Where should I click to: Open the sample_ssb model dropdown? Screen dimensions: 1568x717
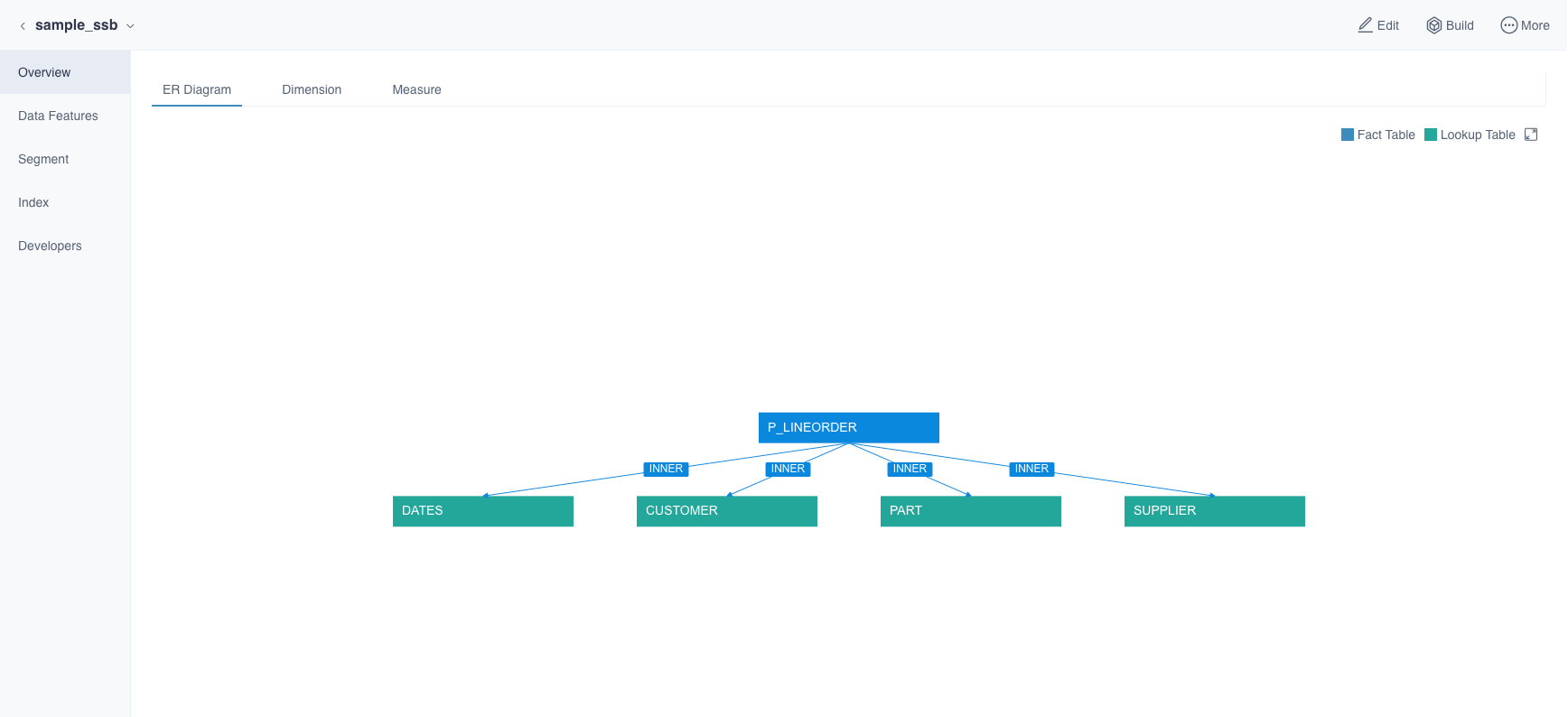click(130, 26)
